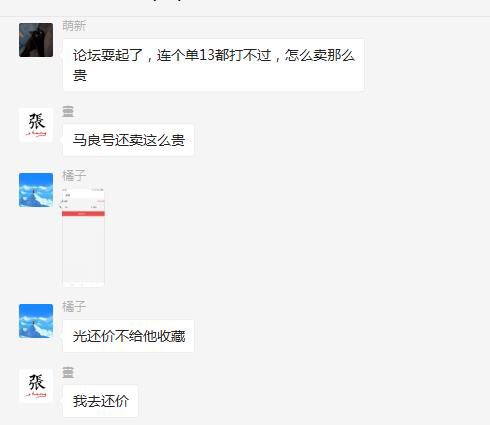Select the message 光还价不给他收藏
Screen dimensions: 490x425
(x=128, y=336)
